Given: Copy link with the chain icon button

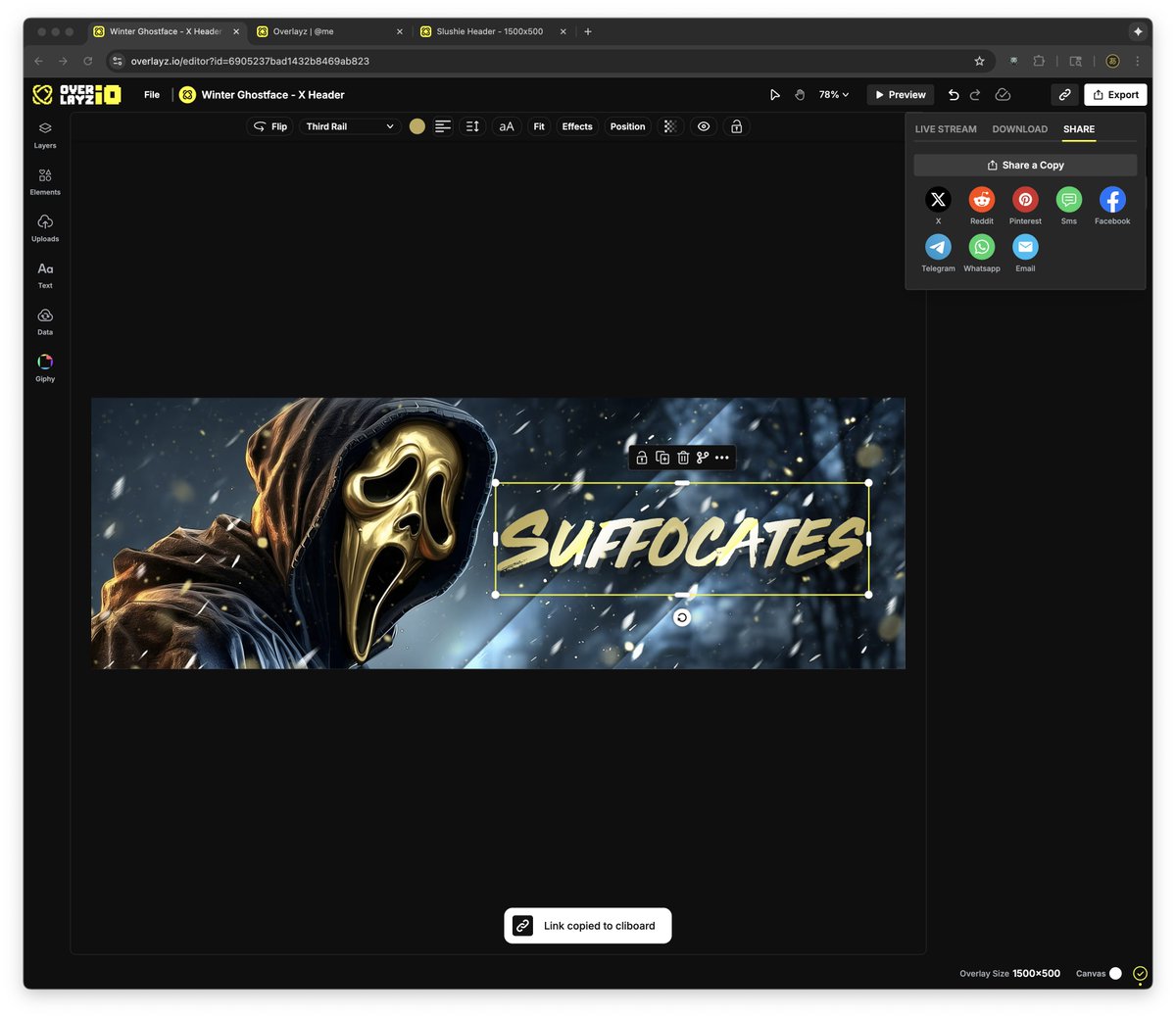Looking at the screenshot, I should point(1064,95).
